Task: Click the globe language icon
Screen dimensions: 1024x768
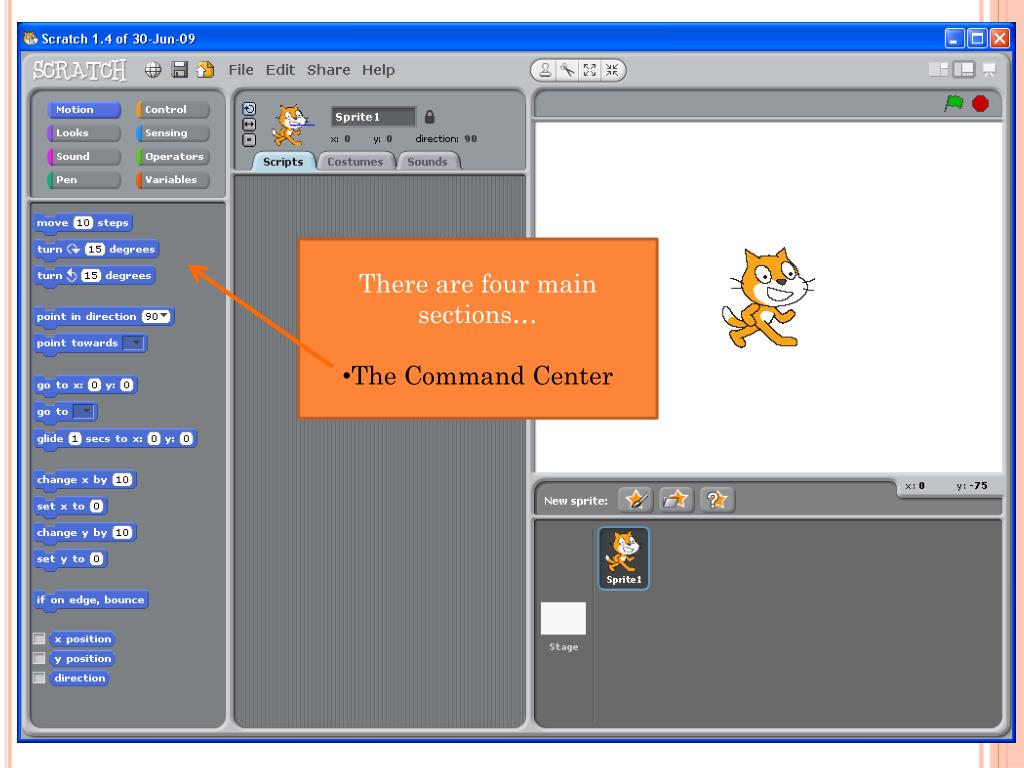Action: 153,70
